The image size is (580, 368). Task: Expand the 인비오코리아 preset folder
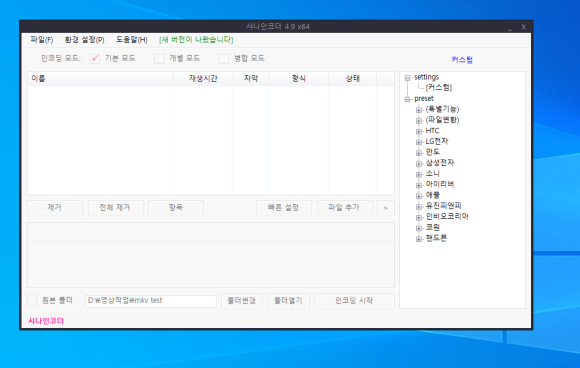(x=419, y=217)
